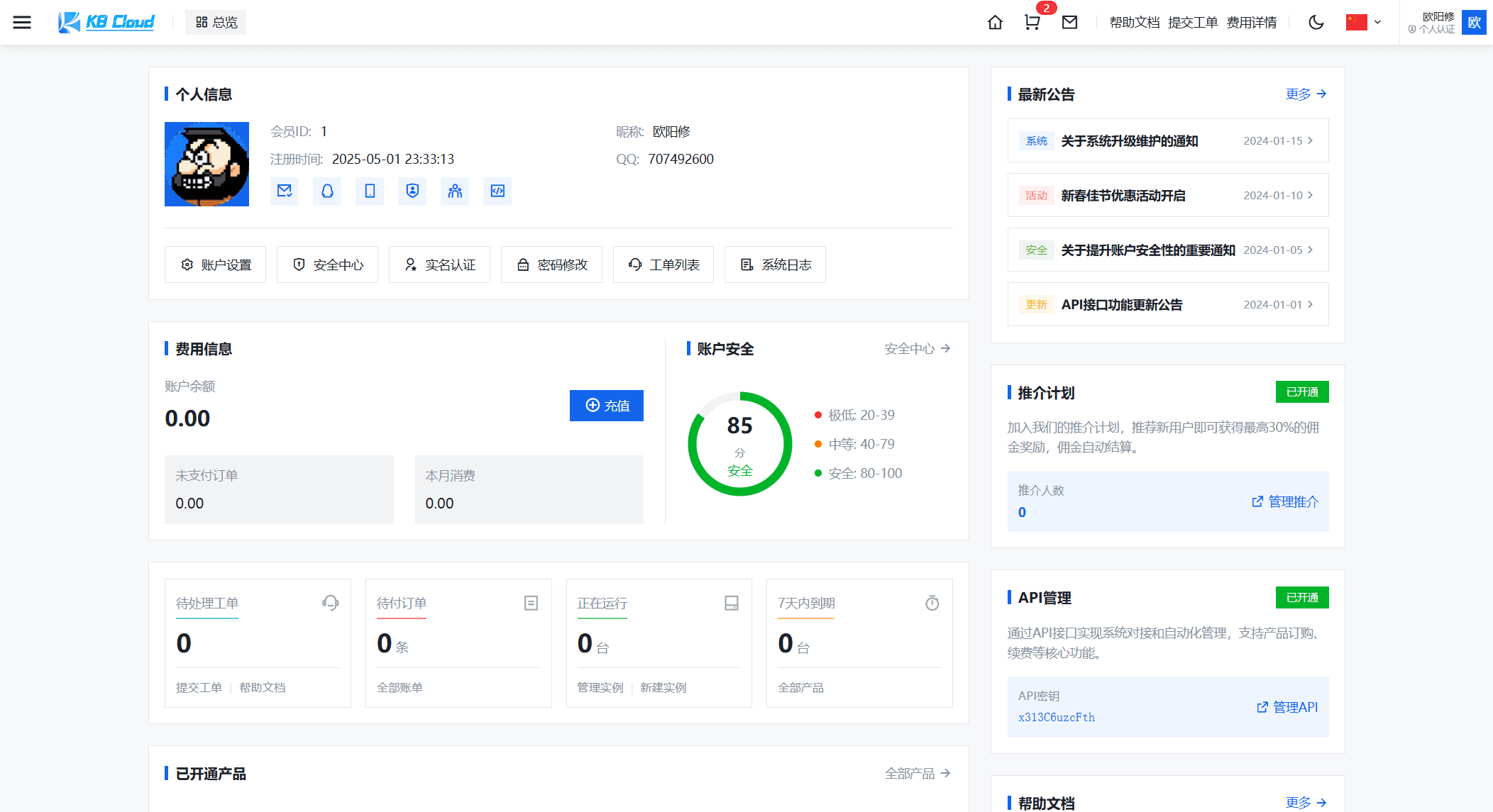The image size is (1493, 812).
Task: Click the 85 security score ring
Action: pyautogui.click(x=739, y=444)
